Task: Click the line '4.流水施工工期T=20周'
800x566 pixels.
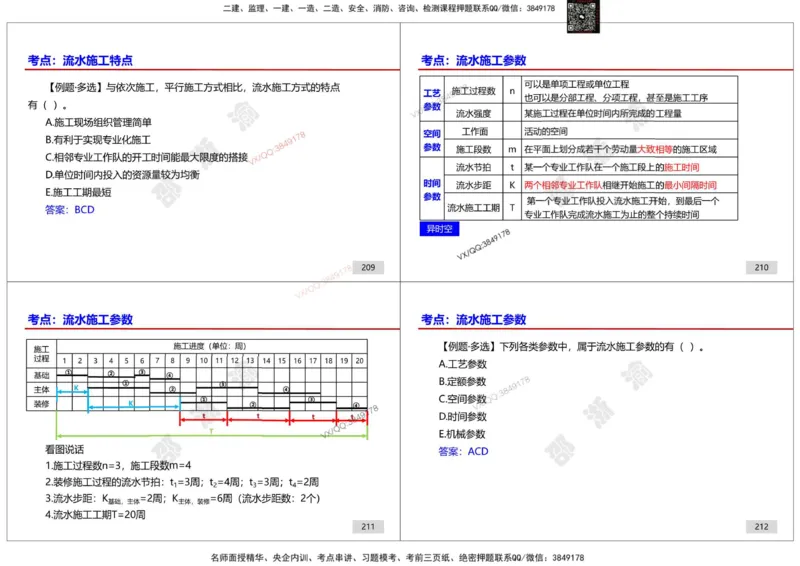Action: coord(95,514)
